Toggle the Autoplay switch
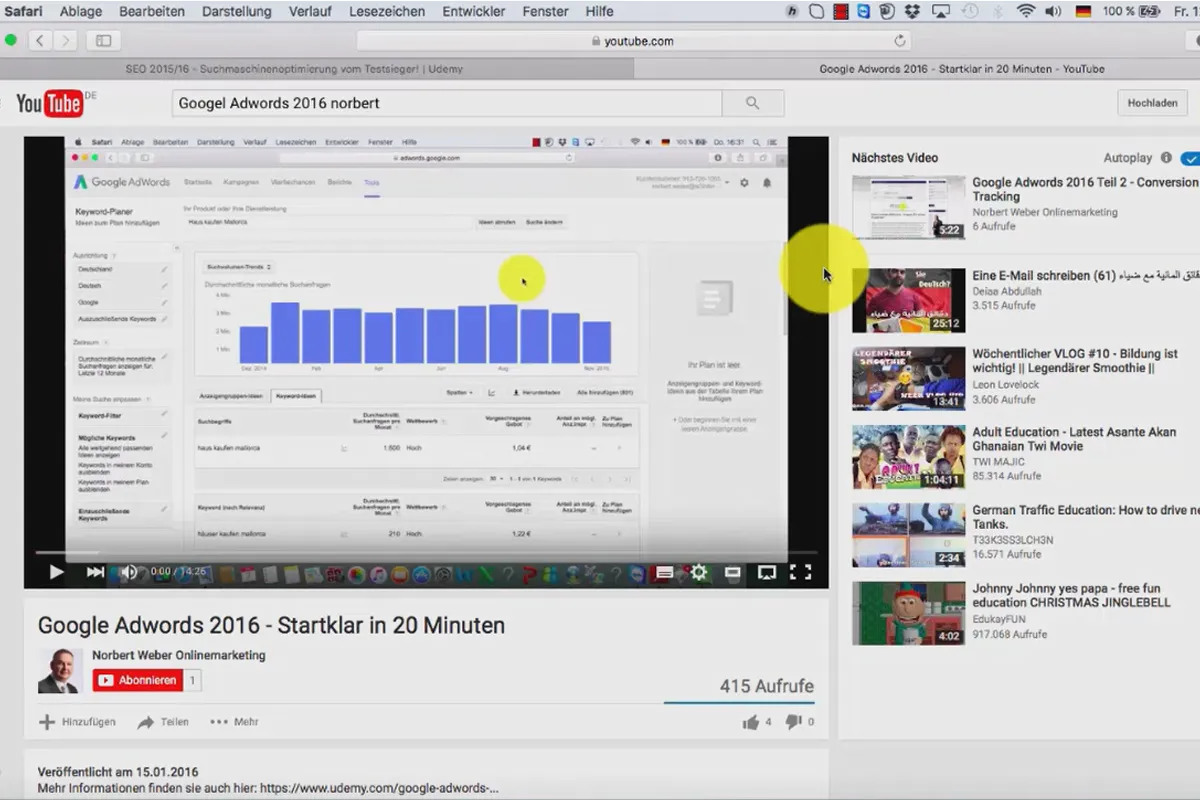The width and height of the screenshot is (1200, 800). [1190, 158]
